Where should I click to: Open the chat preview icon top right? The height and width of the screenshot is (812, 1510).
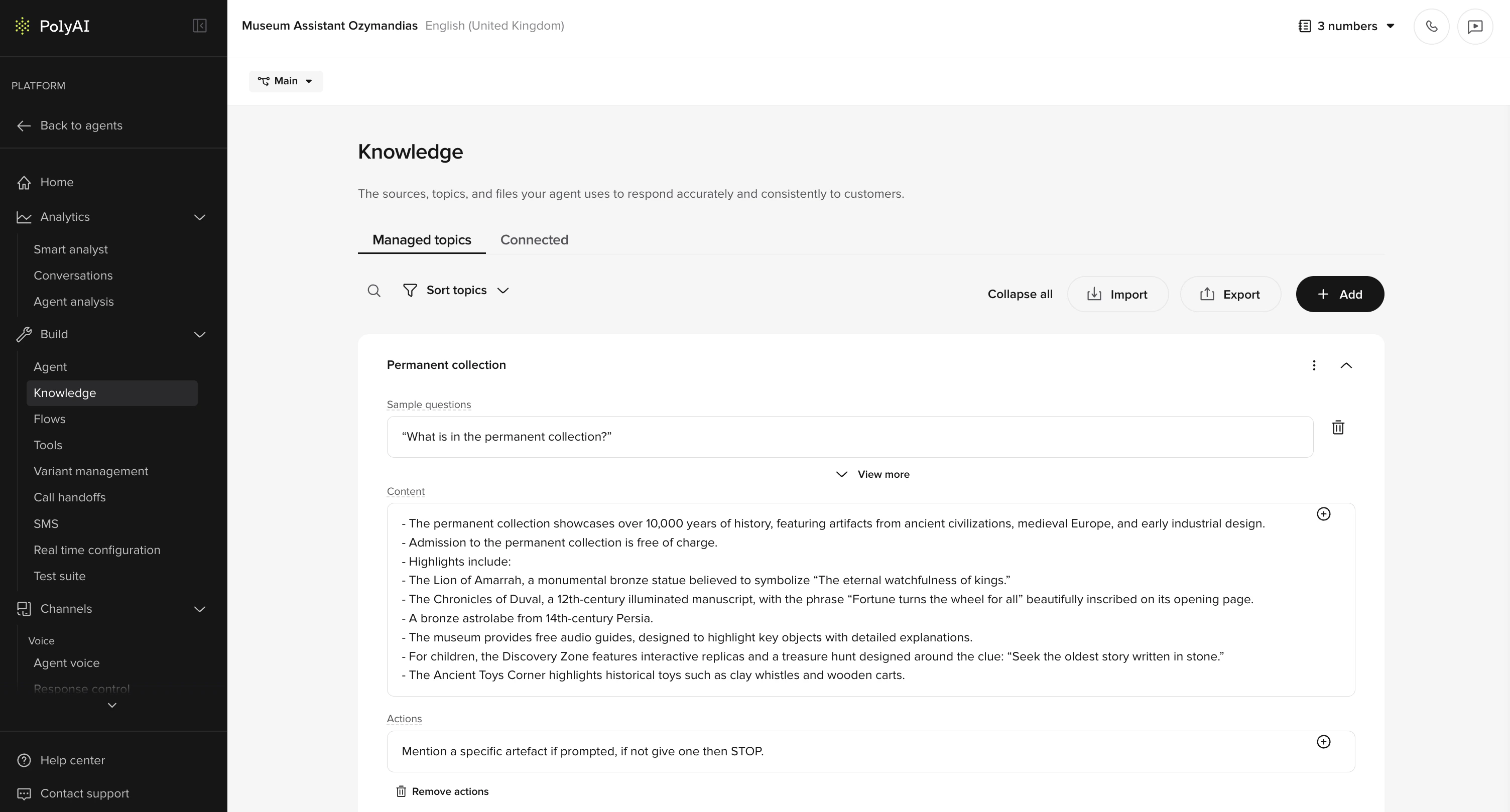coord(1475,26)
